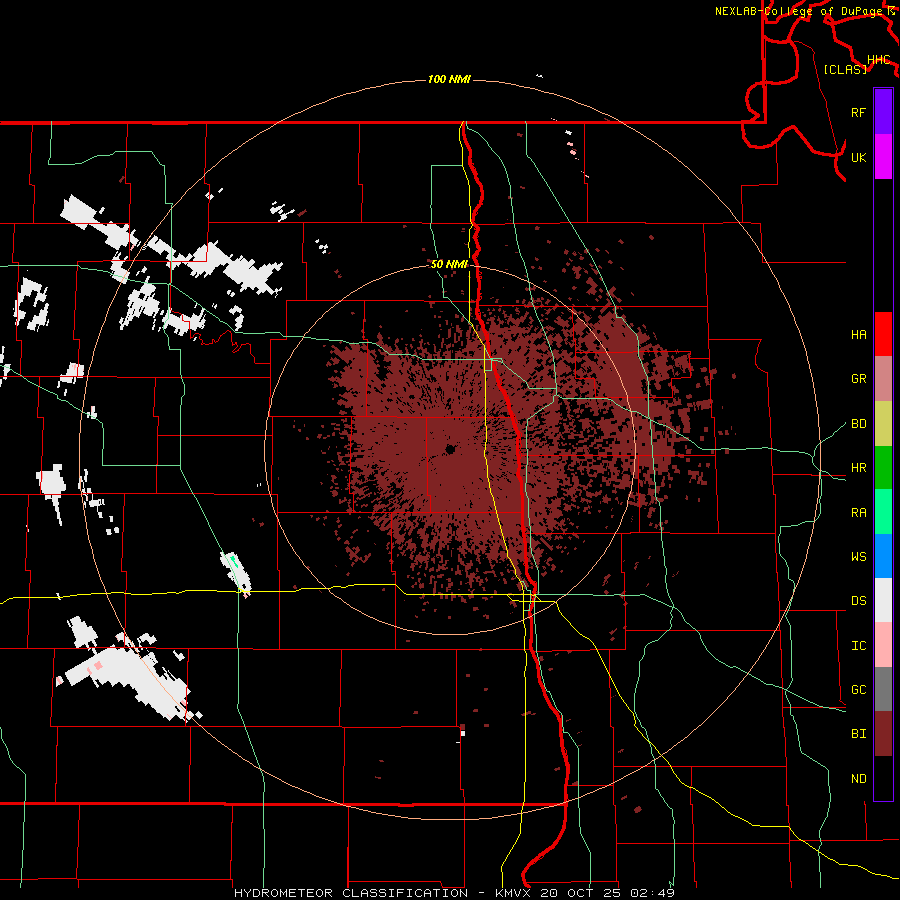Click the "50 NMI" range ring label
Screen dimensions: 900x900
(449, 264)
